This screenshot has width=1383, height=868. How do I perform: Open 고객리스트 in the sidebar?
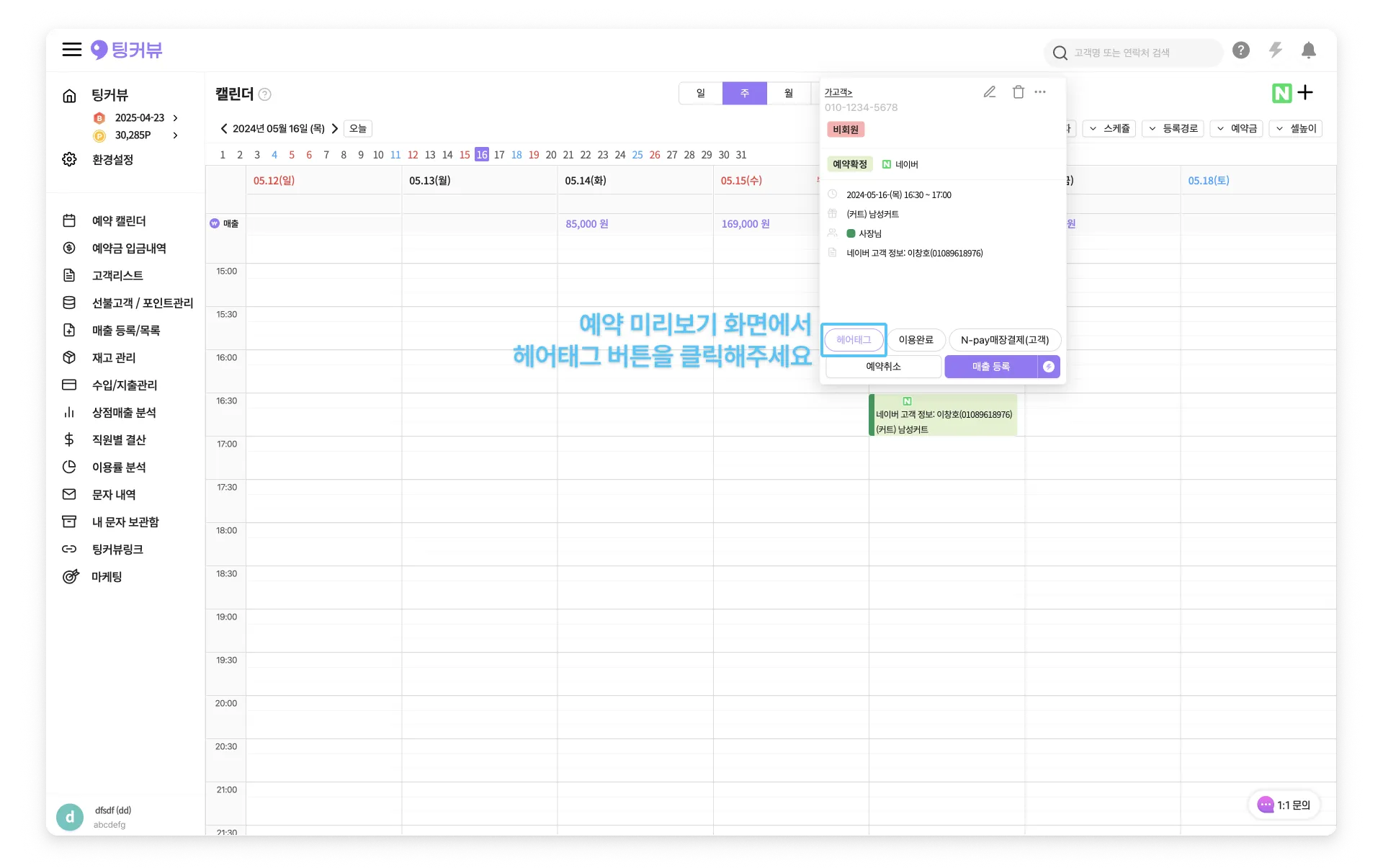point(117,275)
